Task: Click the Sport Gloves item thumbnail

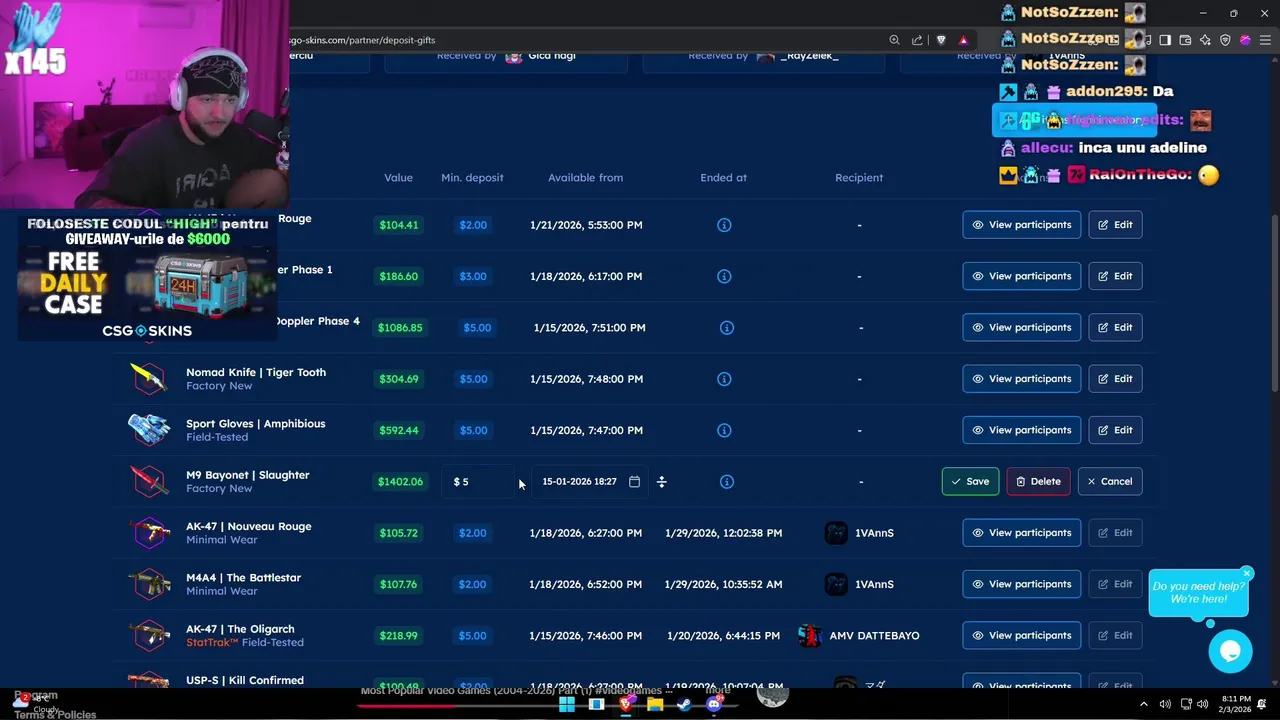Action: click(x=148, y=430)
